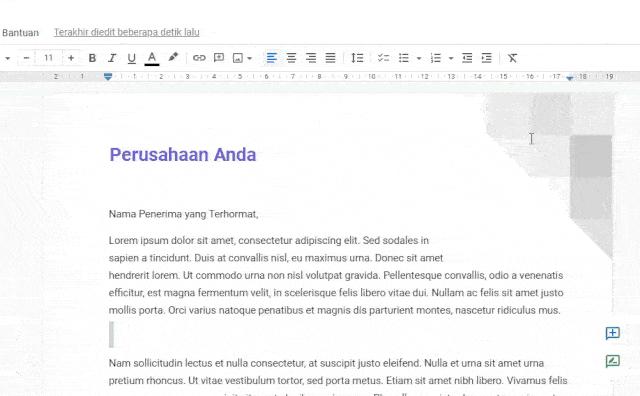Increase font size with plus button

[x=71, y=58]
